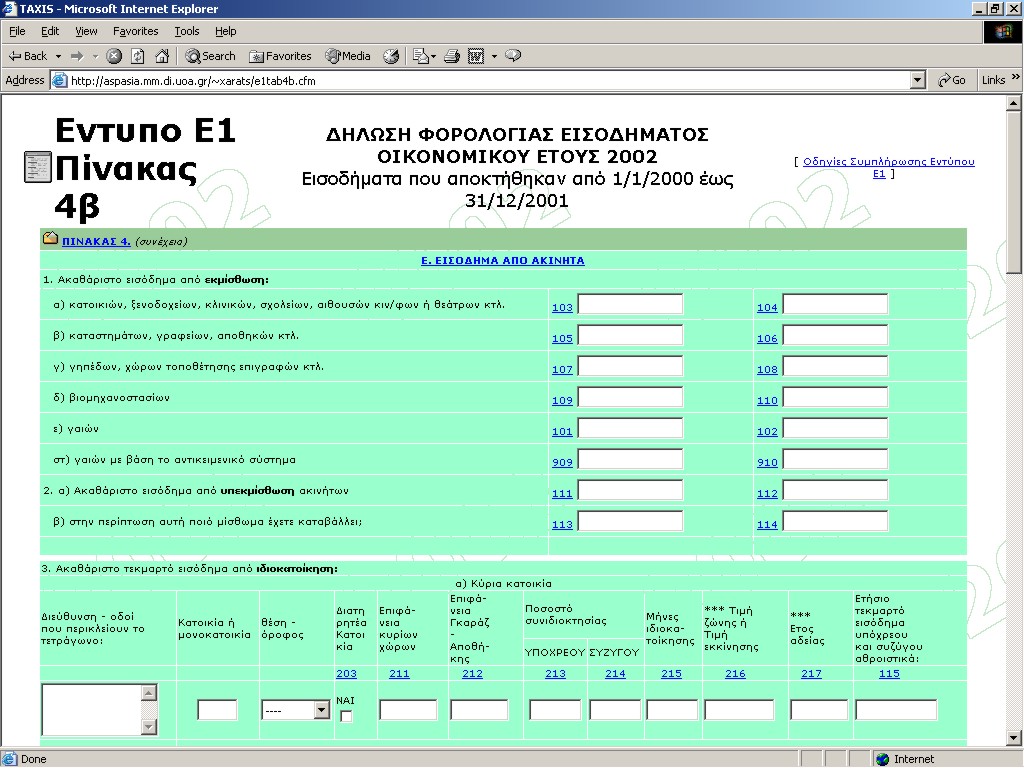Click the code 910 link

coord(767,462)
